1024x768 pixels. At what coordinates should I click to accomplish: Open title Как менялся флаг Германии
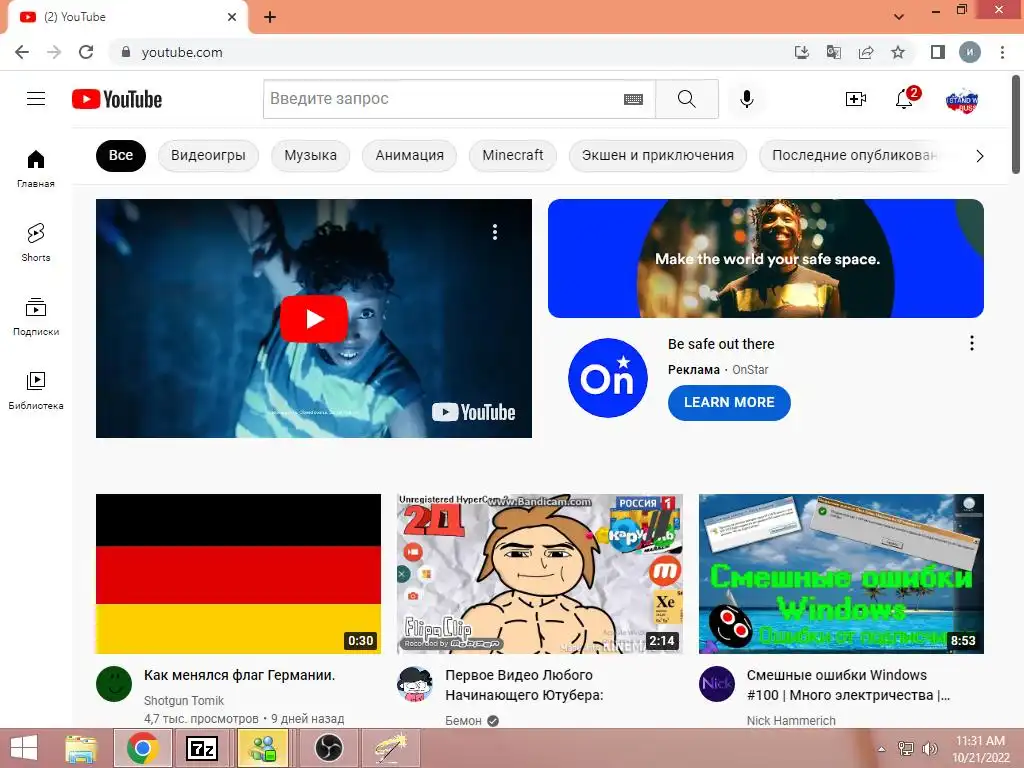[x=240, y=675]
